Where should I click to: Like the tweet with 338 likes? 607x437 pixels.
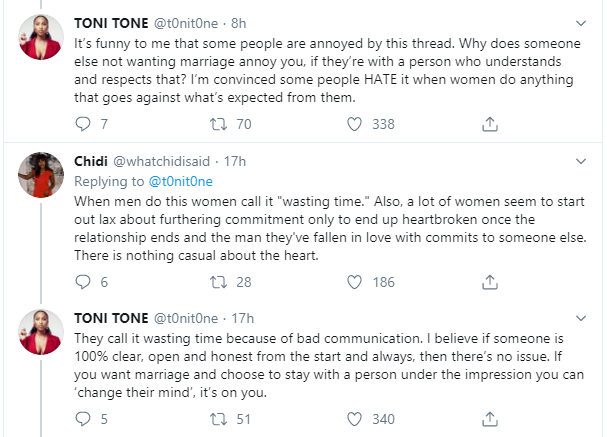(x=353, y=125)
